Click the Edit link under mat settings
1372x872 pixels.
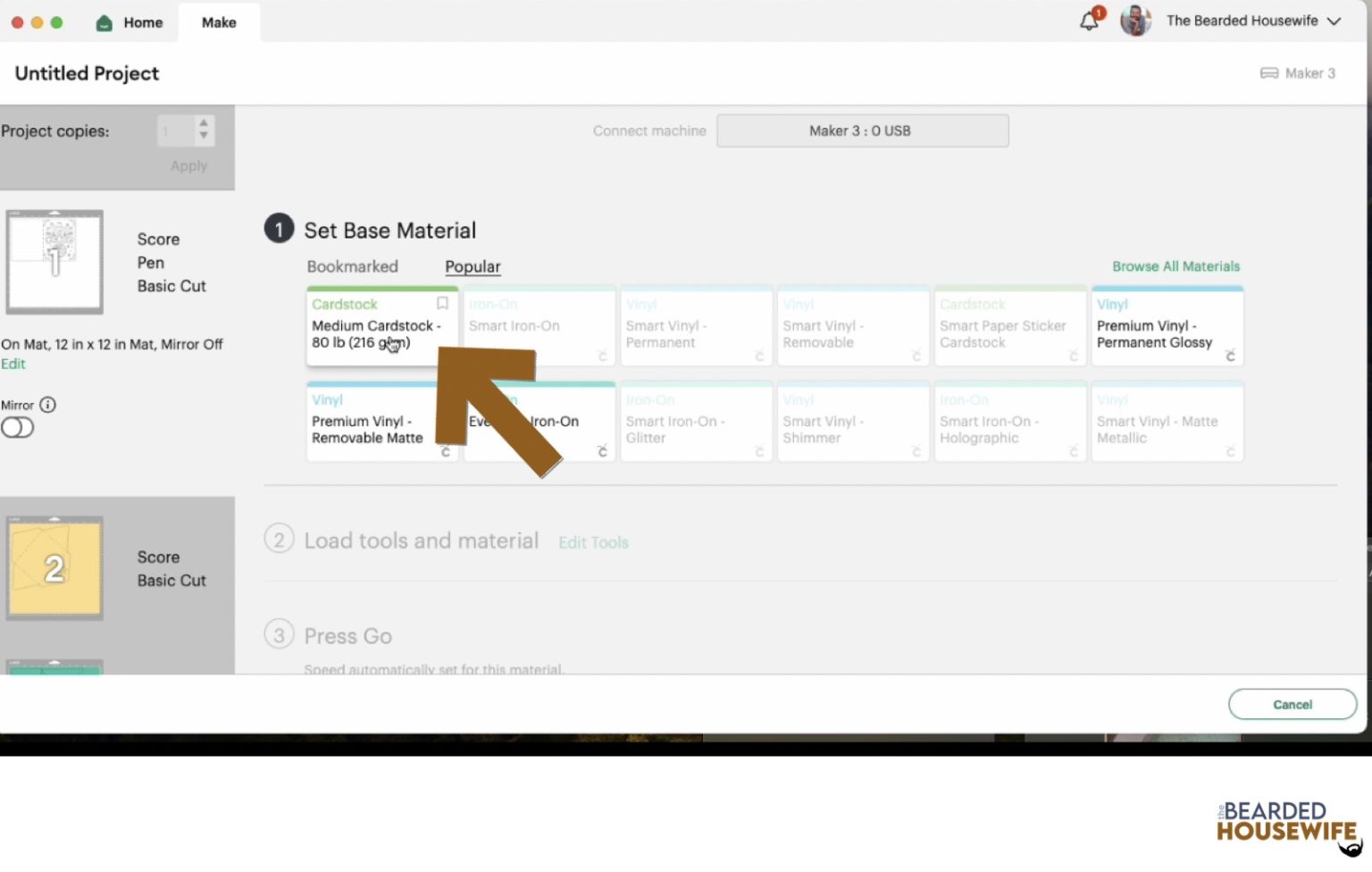(x=13, y=364)
